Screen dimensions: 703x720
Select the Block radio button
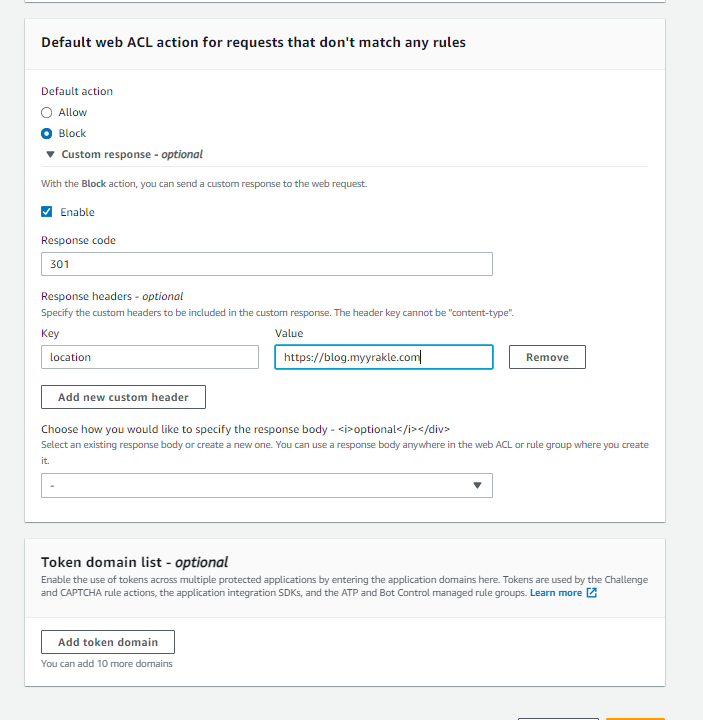pyautogui.click(x=47, y=134)
